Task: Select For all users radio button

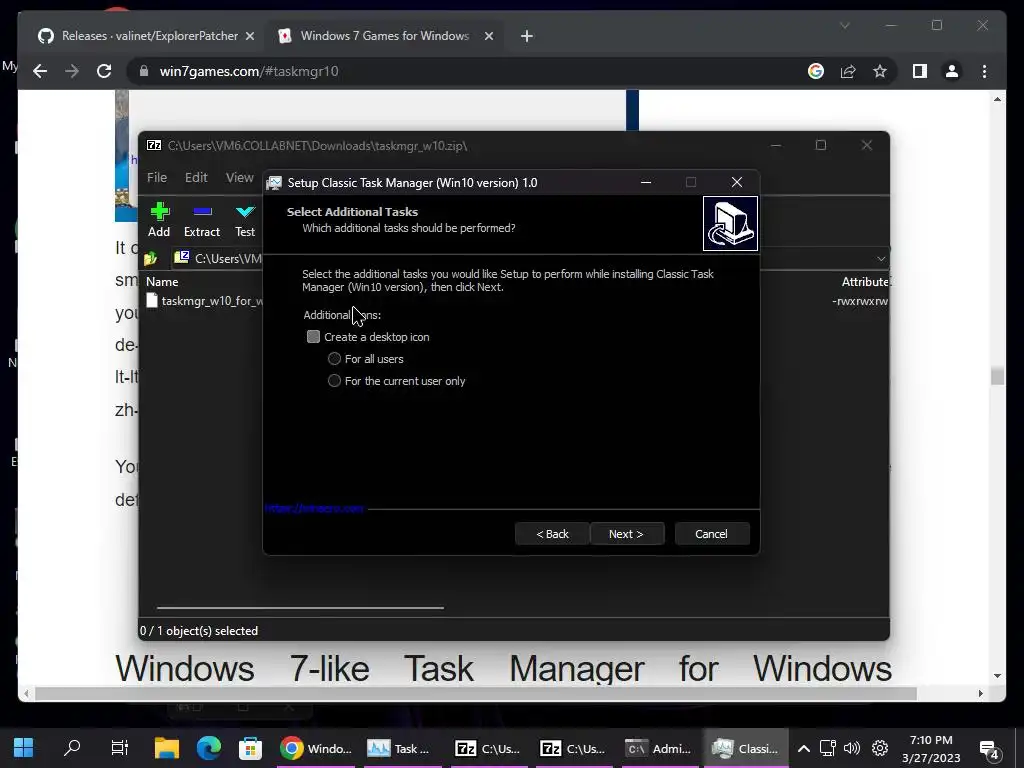Action: [x=334, y=359]
